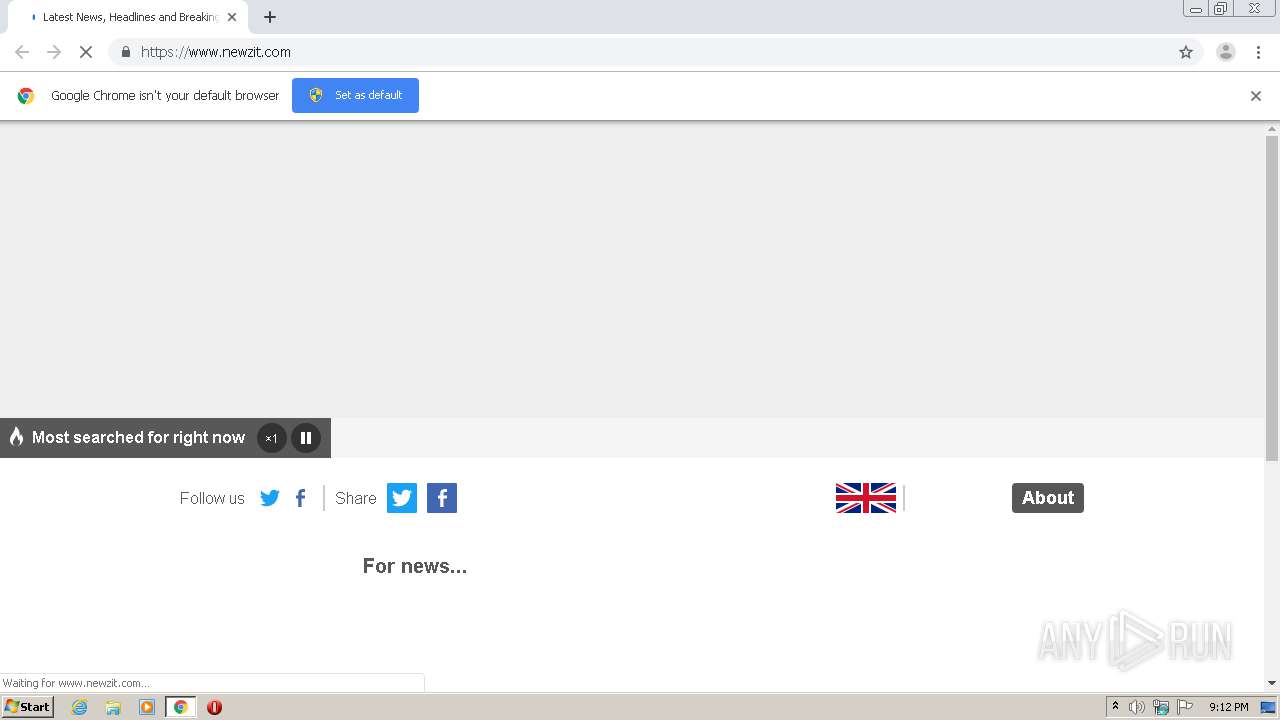The width and height of the screenshot is (1280, 720).
Task: Go back to previous page
Action: [22, 52]
